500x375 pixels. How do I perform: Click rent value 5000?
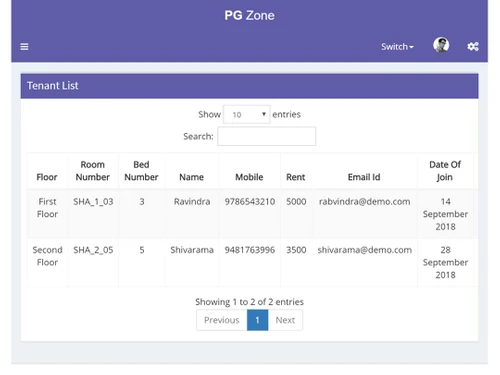click(296, 202)
